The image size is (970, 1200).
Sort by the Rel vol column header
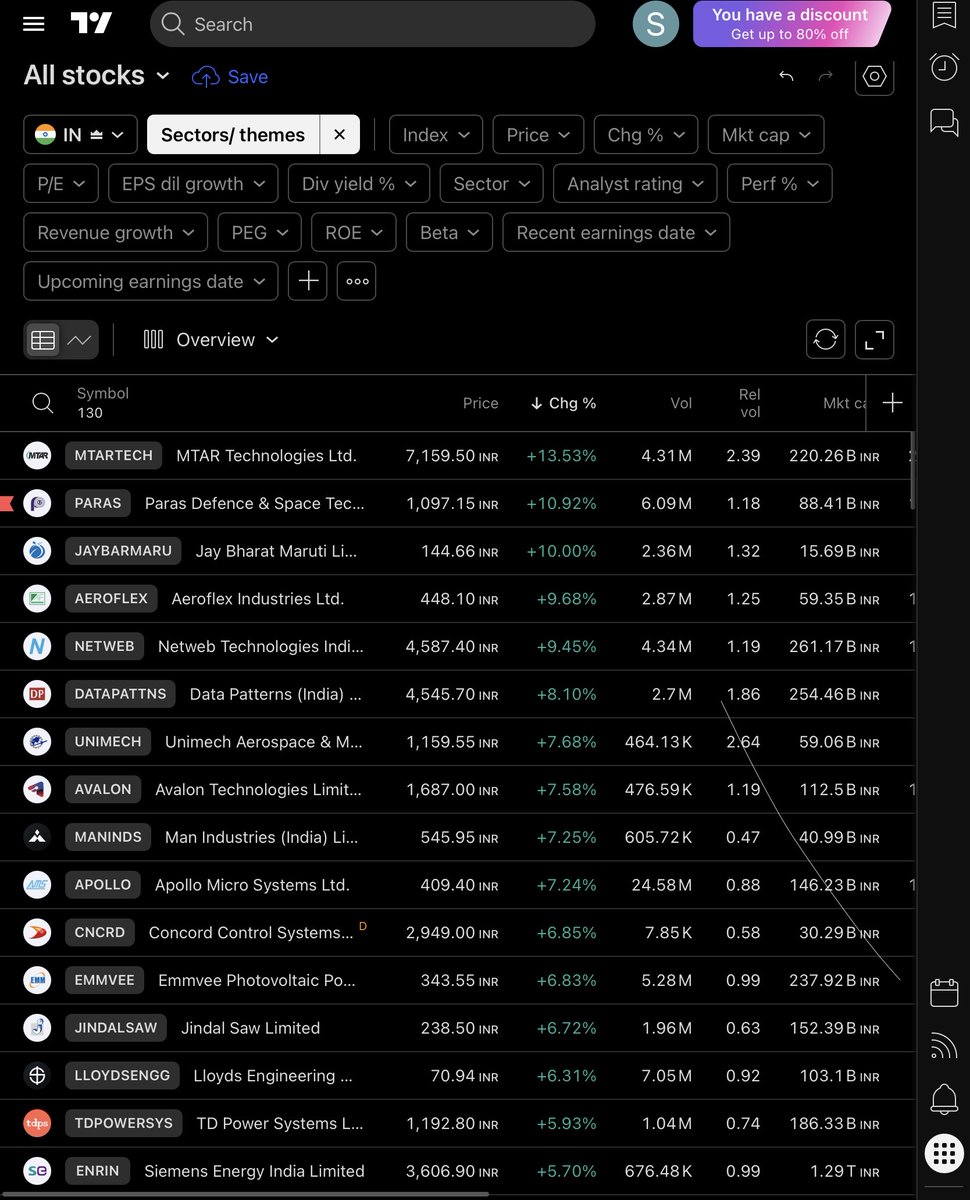click(750, 403)
